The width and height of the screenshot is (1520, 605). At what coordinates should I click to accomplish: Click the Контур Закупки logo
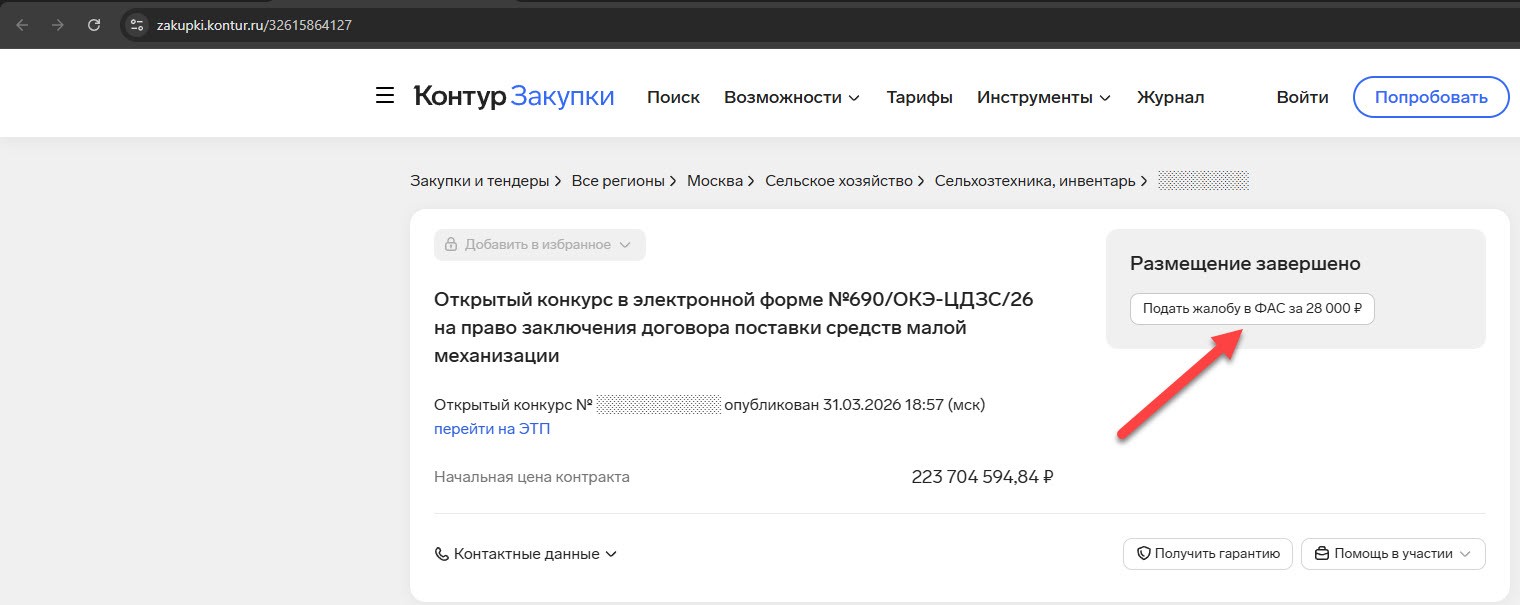pos(514,96)
